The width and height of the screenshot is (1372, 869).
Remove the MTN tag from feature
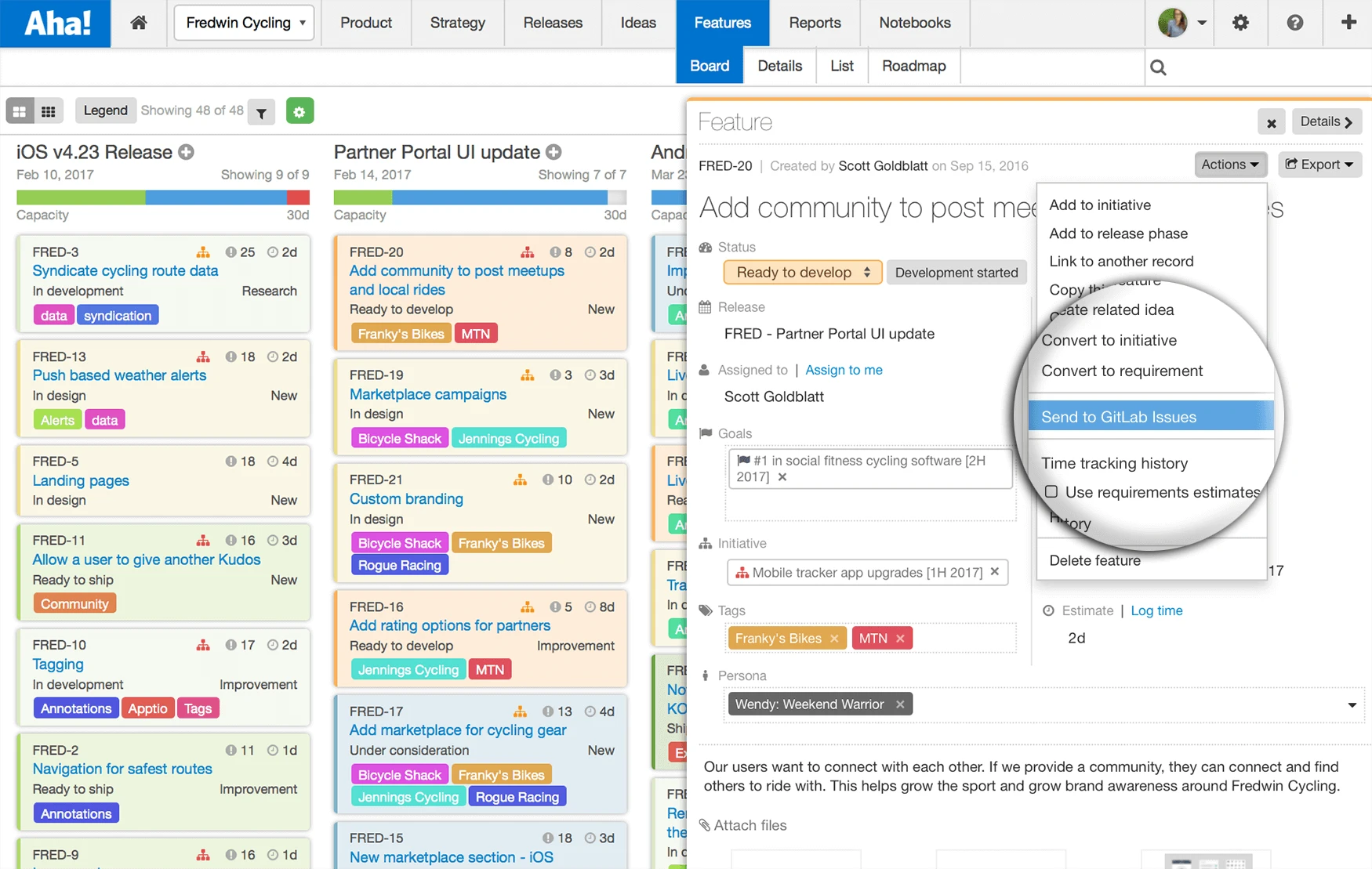[900, 639]
